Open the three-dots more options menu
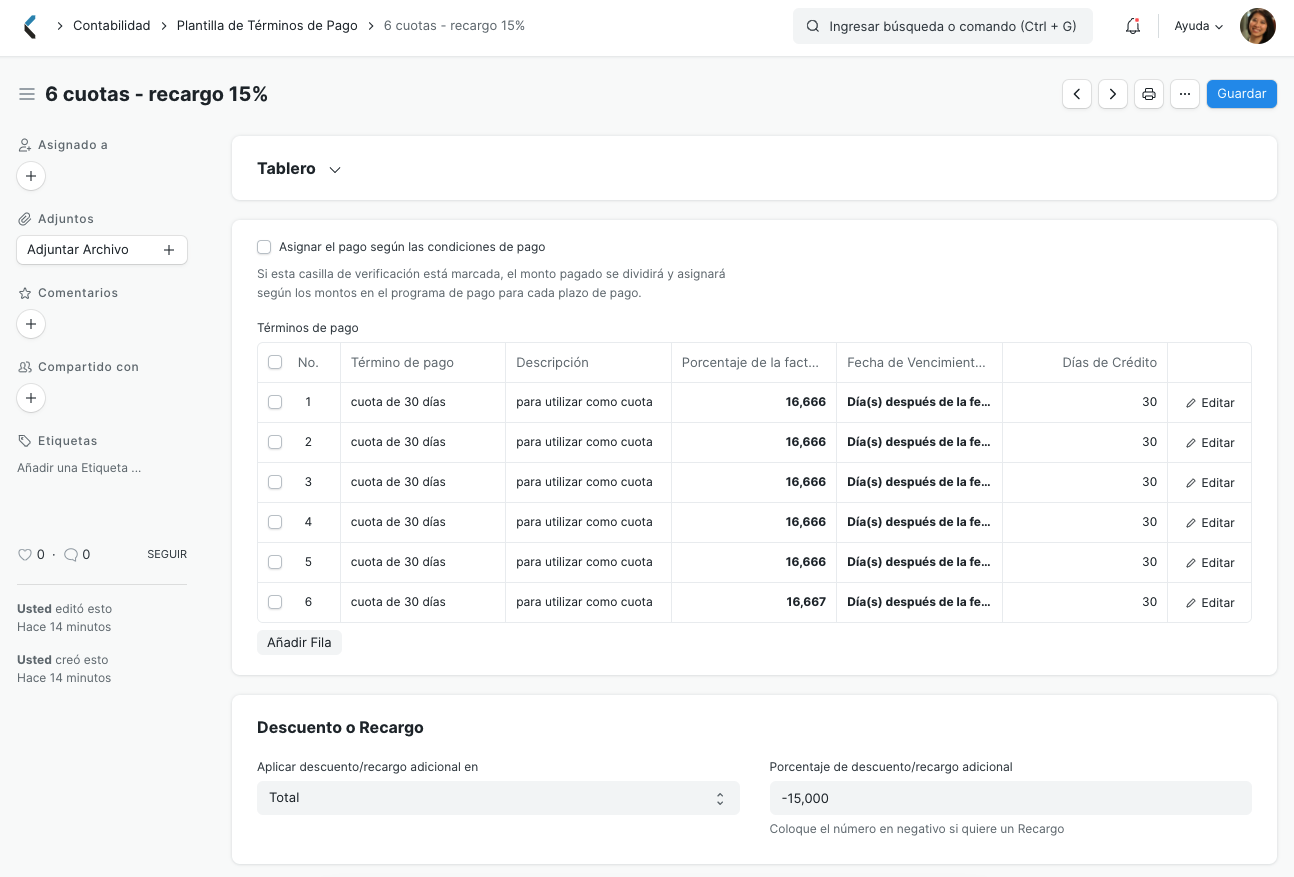This screenshot has height=877, width=1294. coord(1185,94)
